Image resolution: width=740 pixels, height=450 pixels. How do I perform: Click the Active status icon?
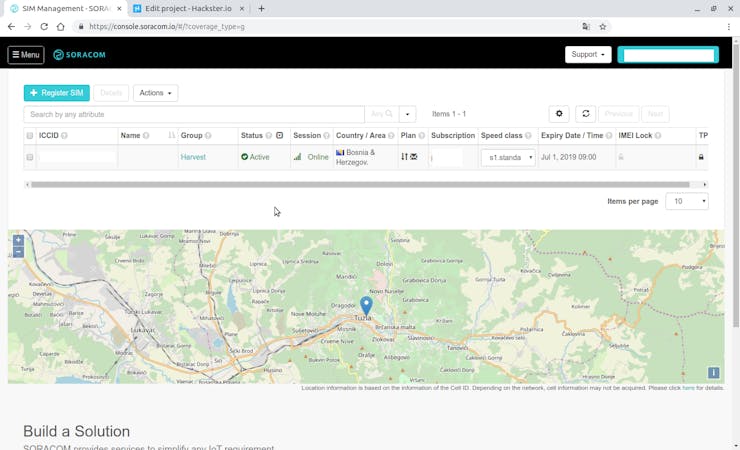[244, 157]
